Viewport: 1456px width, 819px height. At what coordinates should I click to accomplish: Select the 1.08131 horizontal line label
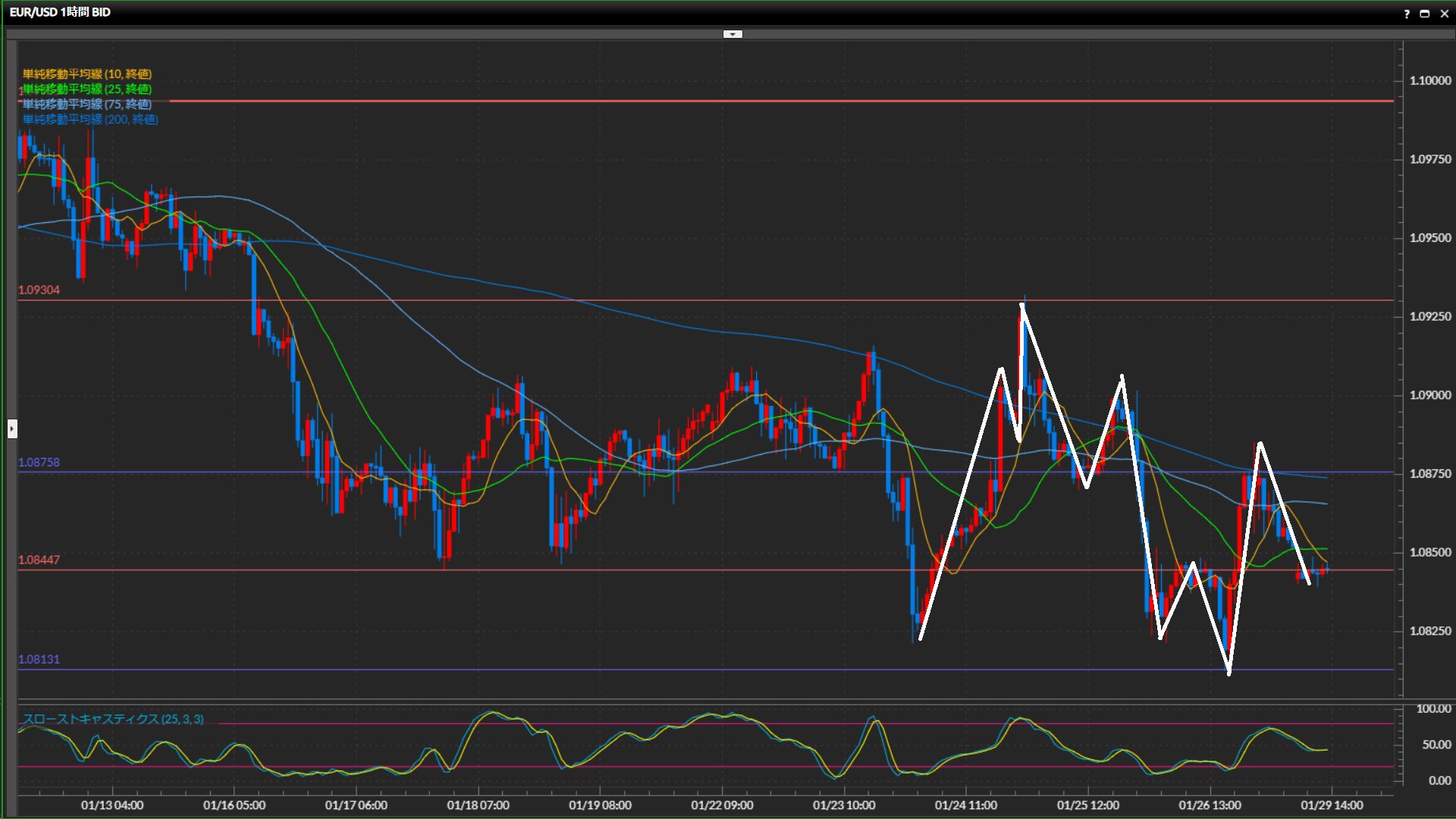pyautogui.click(x=39, y=660)
